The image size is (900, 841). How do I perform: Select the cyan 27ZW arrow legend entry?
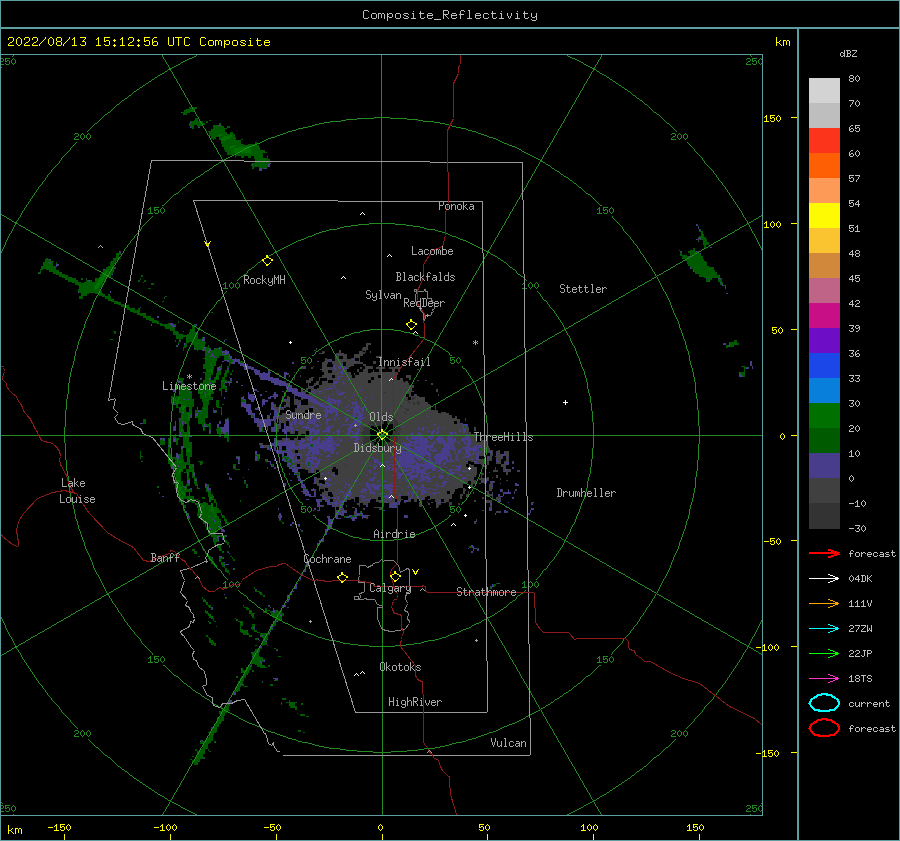tap(824, 629)
